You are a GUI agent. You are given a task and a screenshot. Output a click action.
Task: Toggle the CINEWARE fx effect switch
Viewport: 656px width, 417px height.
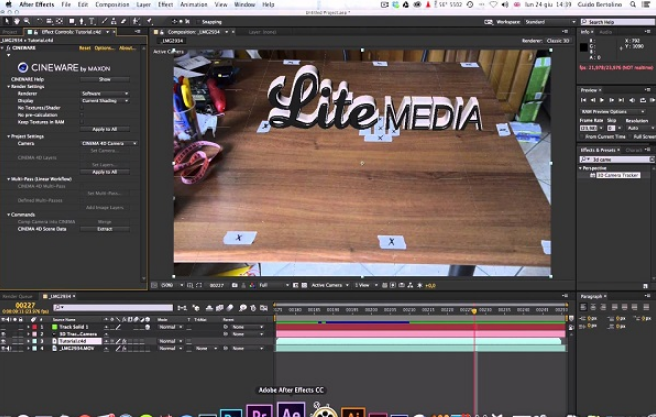[8, 48]
